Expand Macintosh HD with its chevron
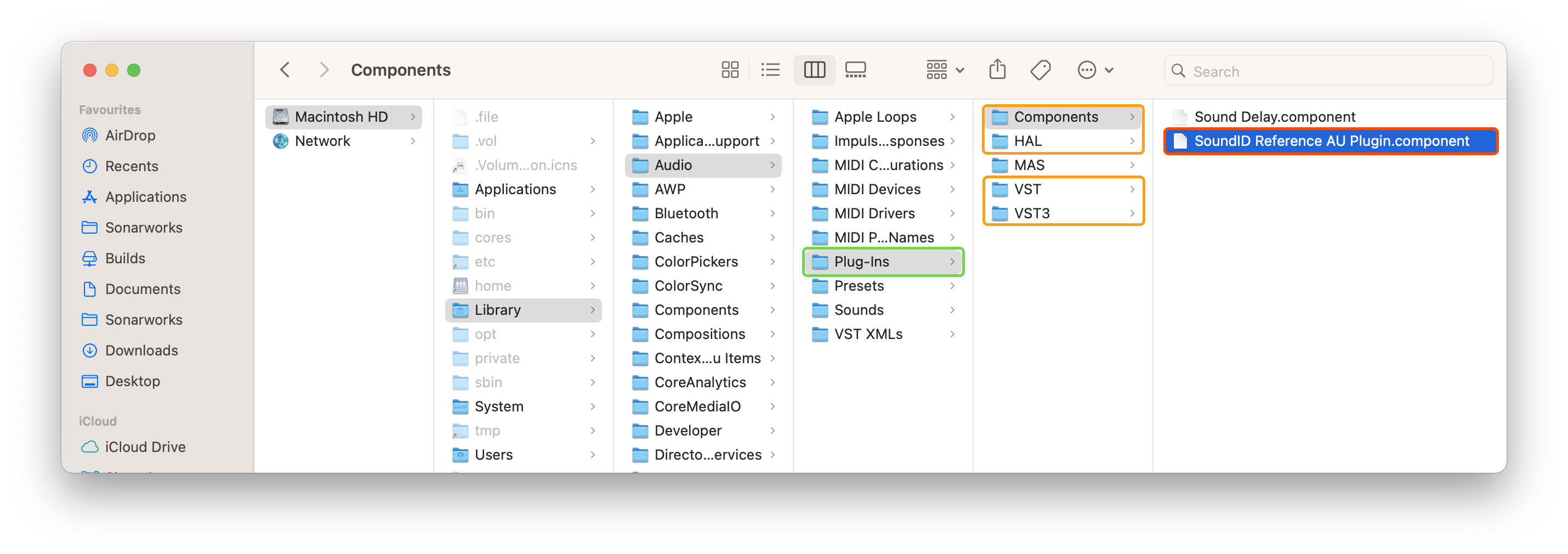 tap(413, 116)
